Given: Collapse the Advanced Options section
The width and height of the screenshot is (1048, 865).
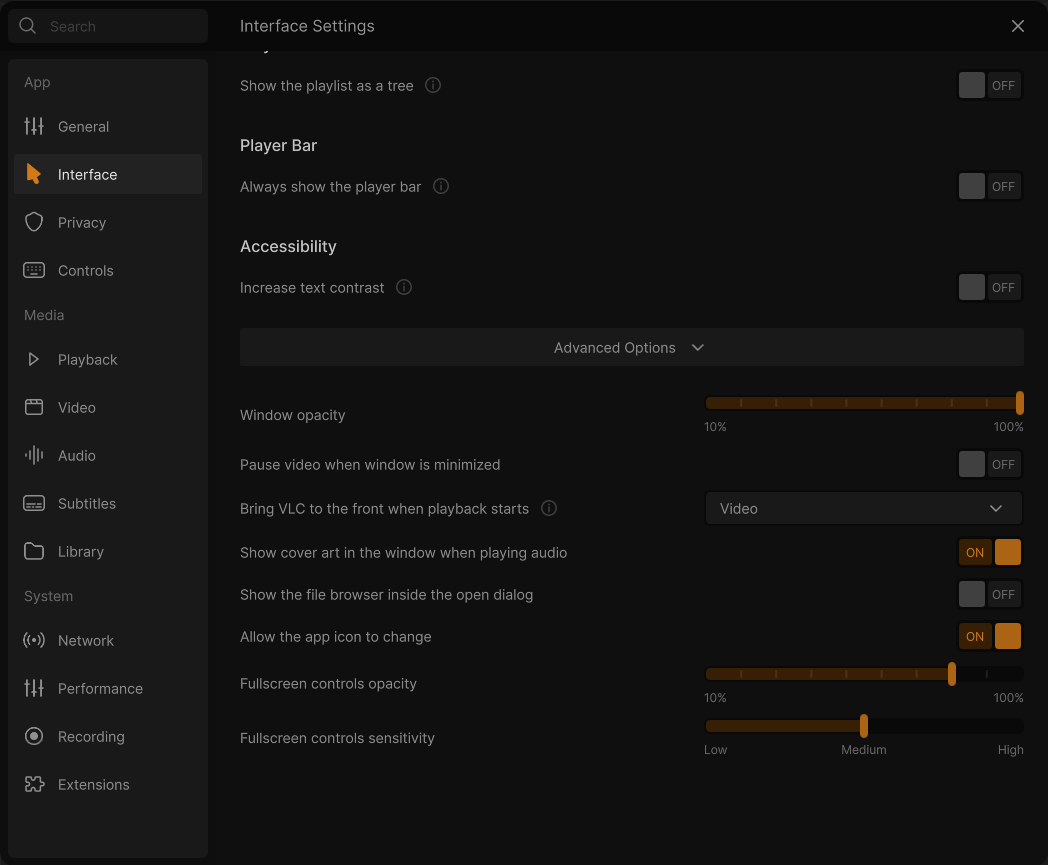Looking at the screenshot, I should (x=632, y=347).
